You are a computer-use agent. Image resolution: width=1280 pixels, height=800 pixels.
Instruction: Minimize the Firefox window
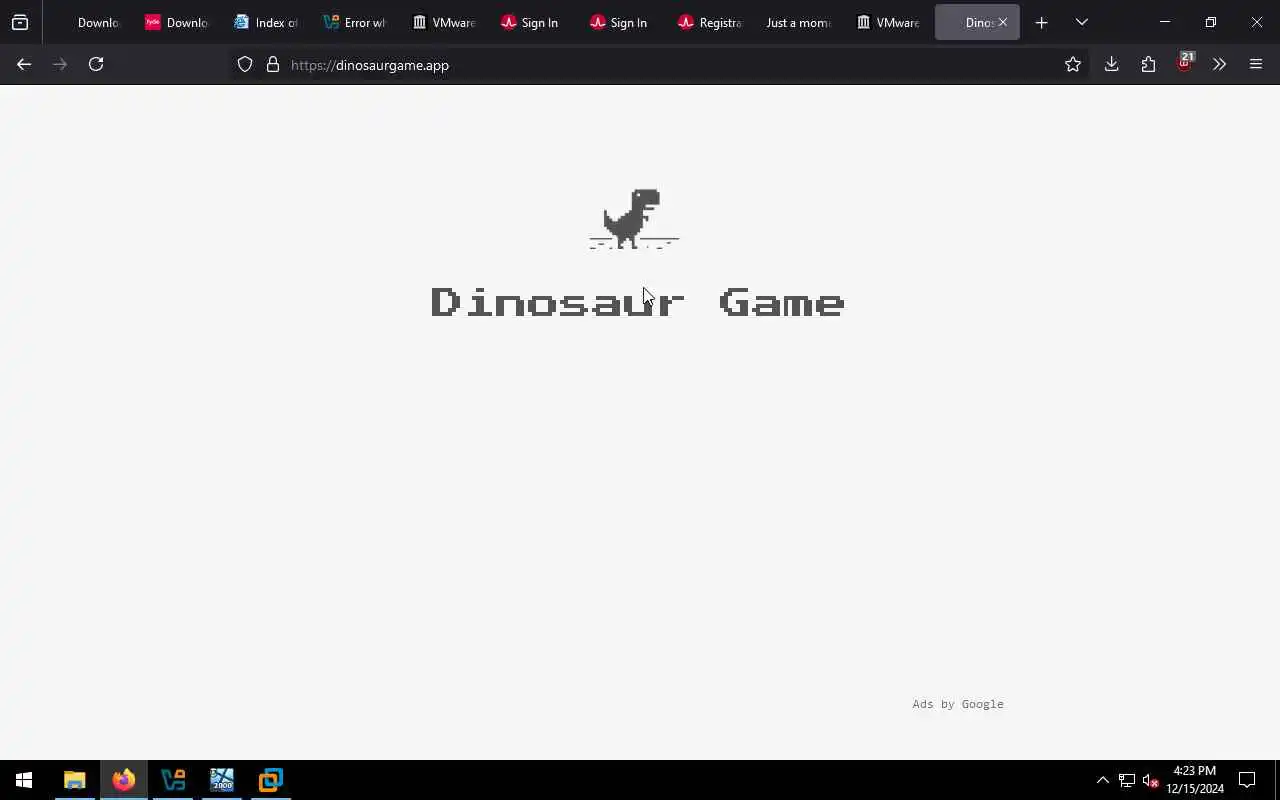coord(1165,22)
